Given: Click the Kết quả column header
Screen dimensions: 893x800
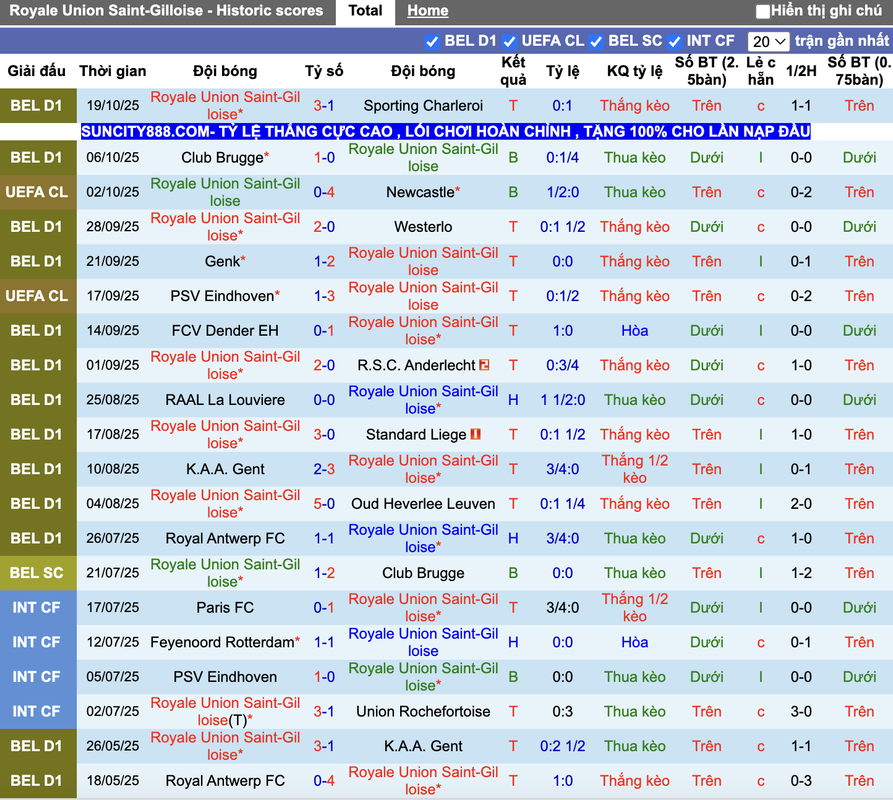Looking at the screenshot, I should (x=513, y=71).
